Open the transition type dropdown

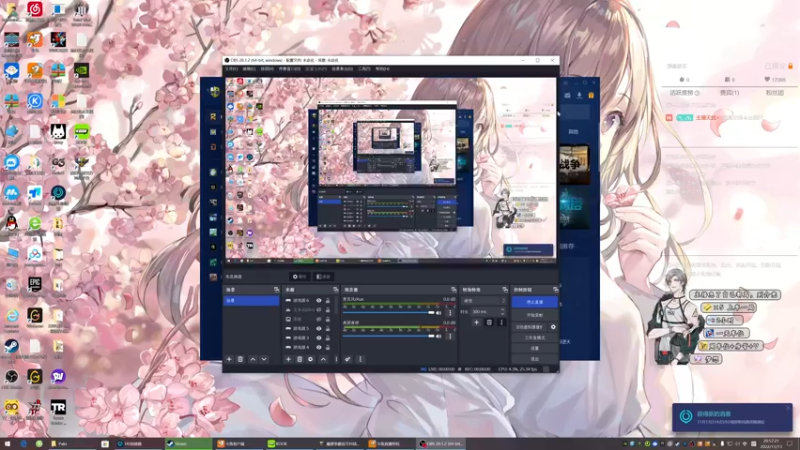pos(483,301)
